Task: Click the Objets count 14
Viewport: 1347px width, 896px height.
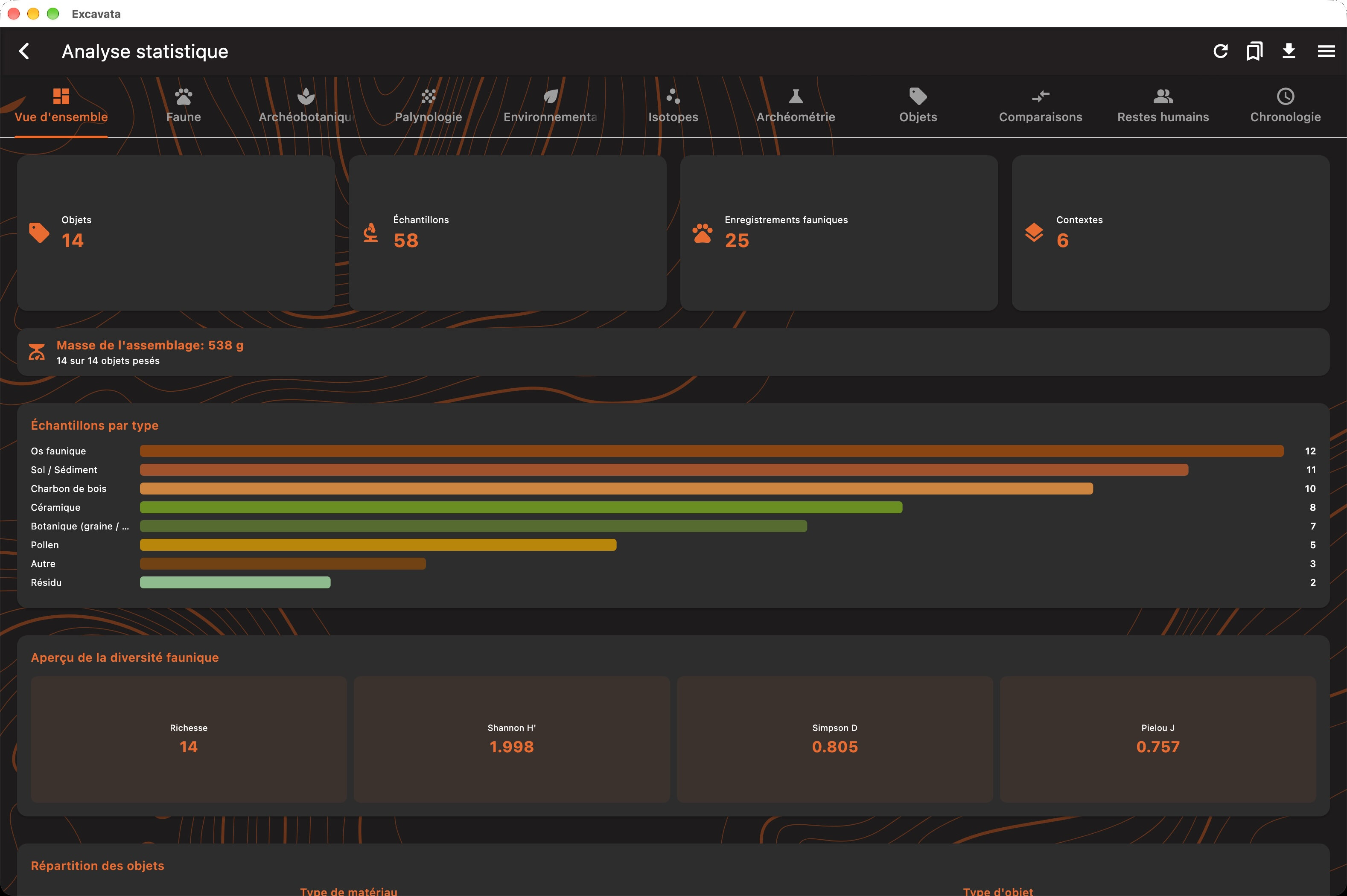Action: (x=73, y=241)
